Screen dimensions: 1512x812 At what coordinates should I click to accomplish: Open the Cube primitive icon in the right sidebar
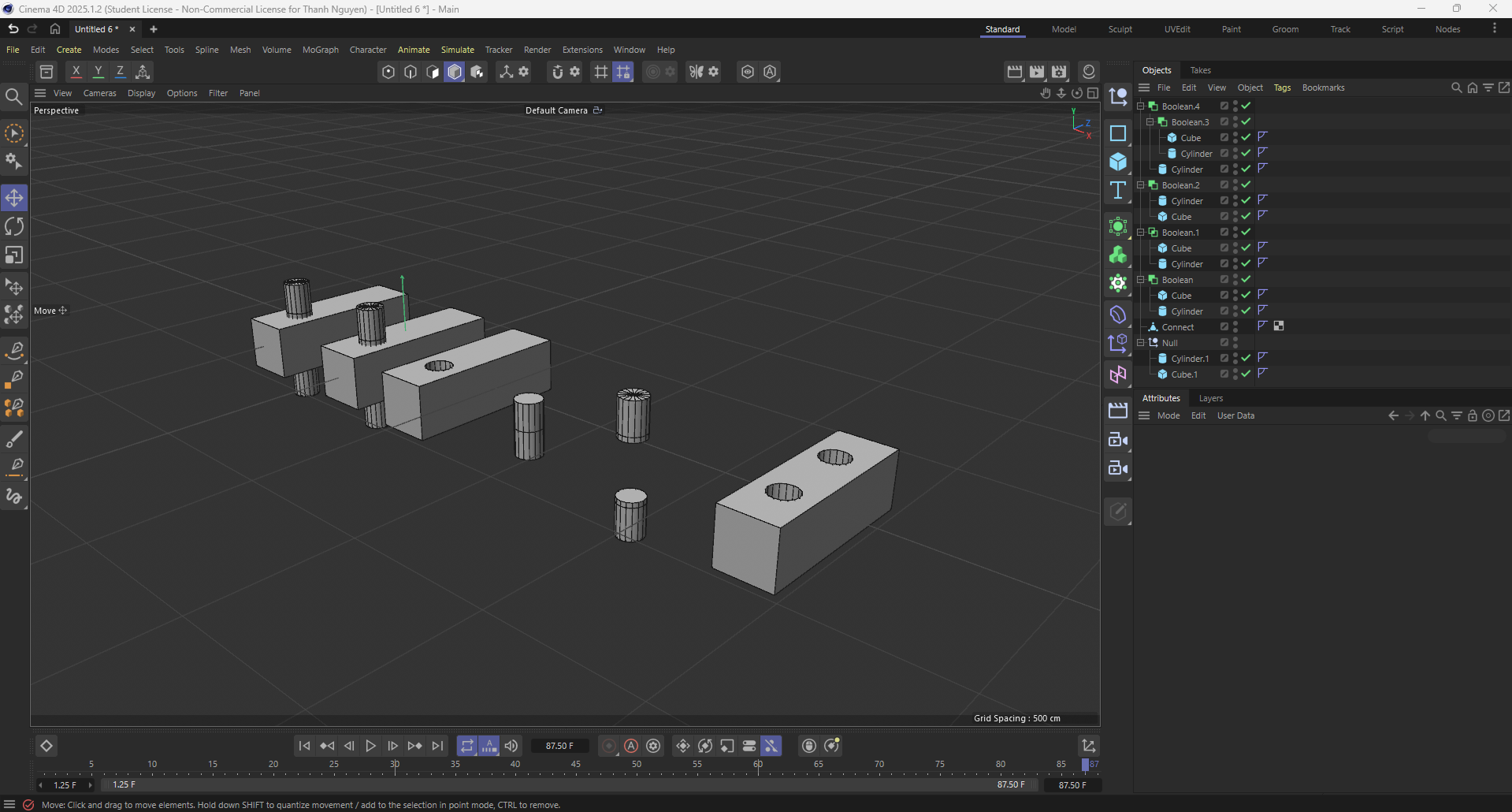pyautogui.click(x=1118, y=162)
